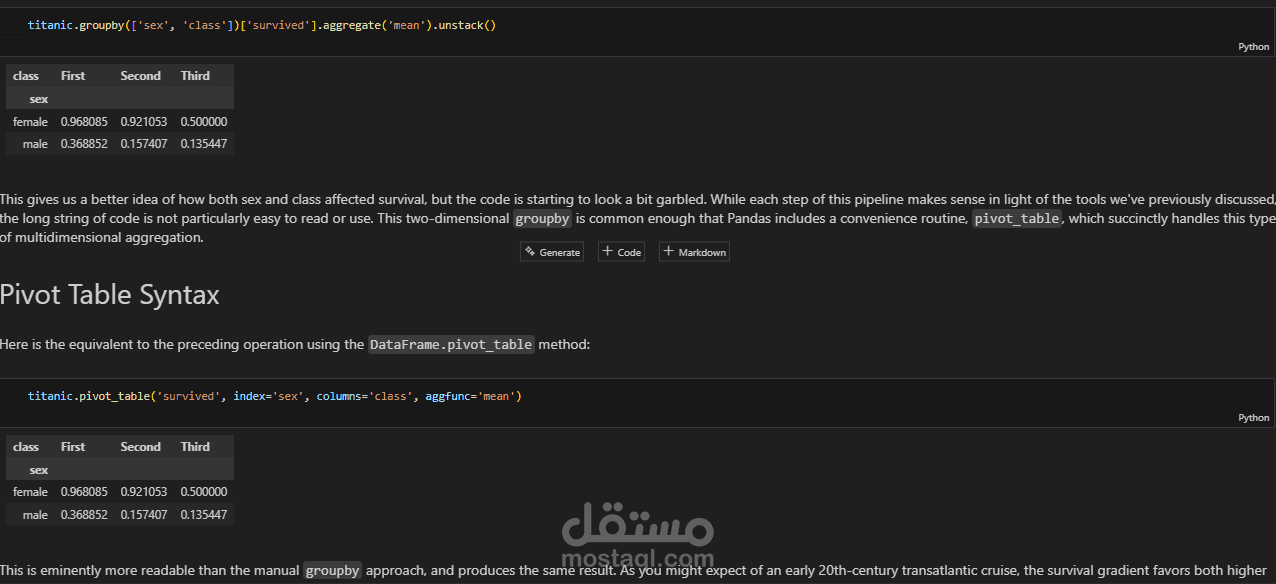Click the First column header in the top table
Viewport: 1276px width, 584px height.
72,75
